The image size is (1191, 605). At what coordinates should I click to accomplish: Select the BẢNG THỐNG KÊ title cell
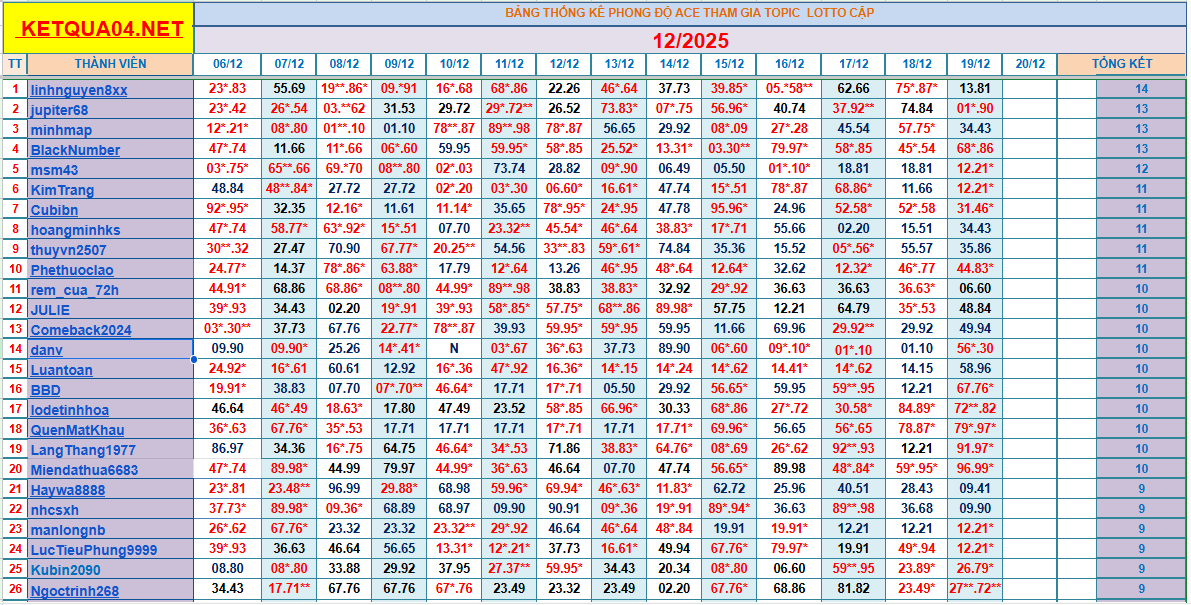(690, 14)
